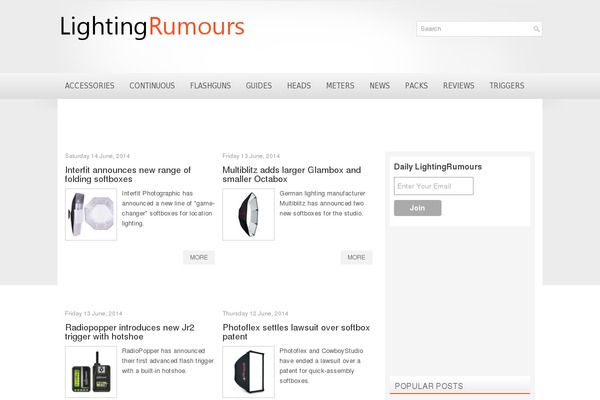The height and width of the screenshot is (400, 600).
Task: Click the Photoflex softbox thumbnail
Action: pyautogui.click(x=248, y=372)
